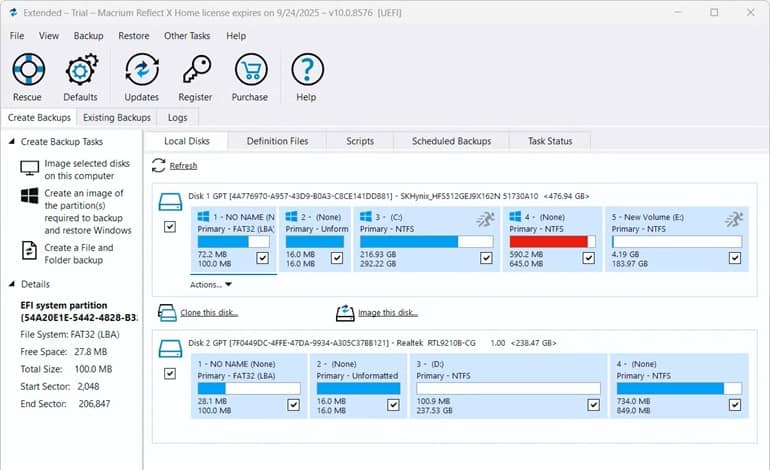The height and width of the screenshot is (470, 770).
Task: Open the Task Status tab
Action: 550,141
